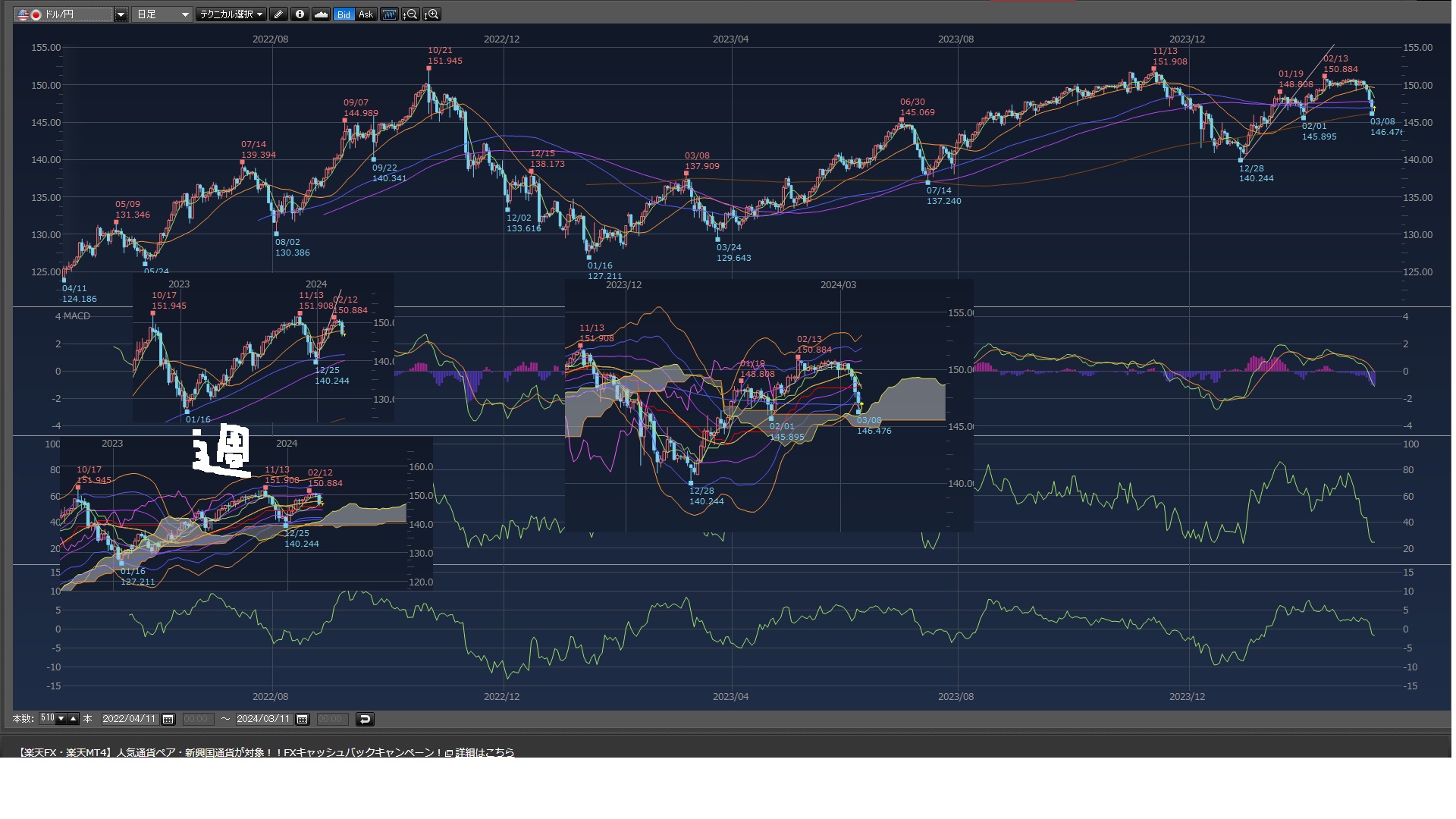Click the end date field 2024/03/11
Screen dimensions: 1456x819
click(x=263, y=719)
